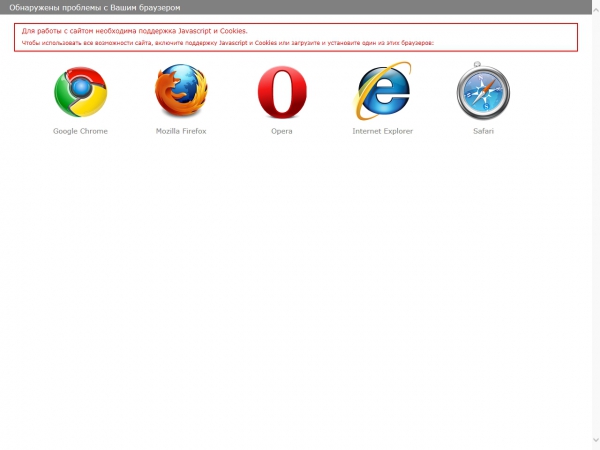Open the Mozilla Firefox text link
The image size is (600, 450).
coord(181,131)
